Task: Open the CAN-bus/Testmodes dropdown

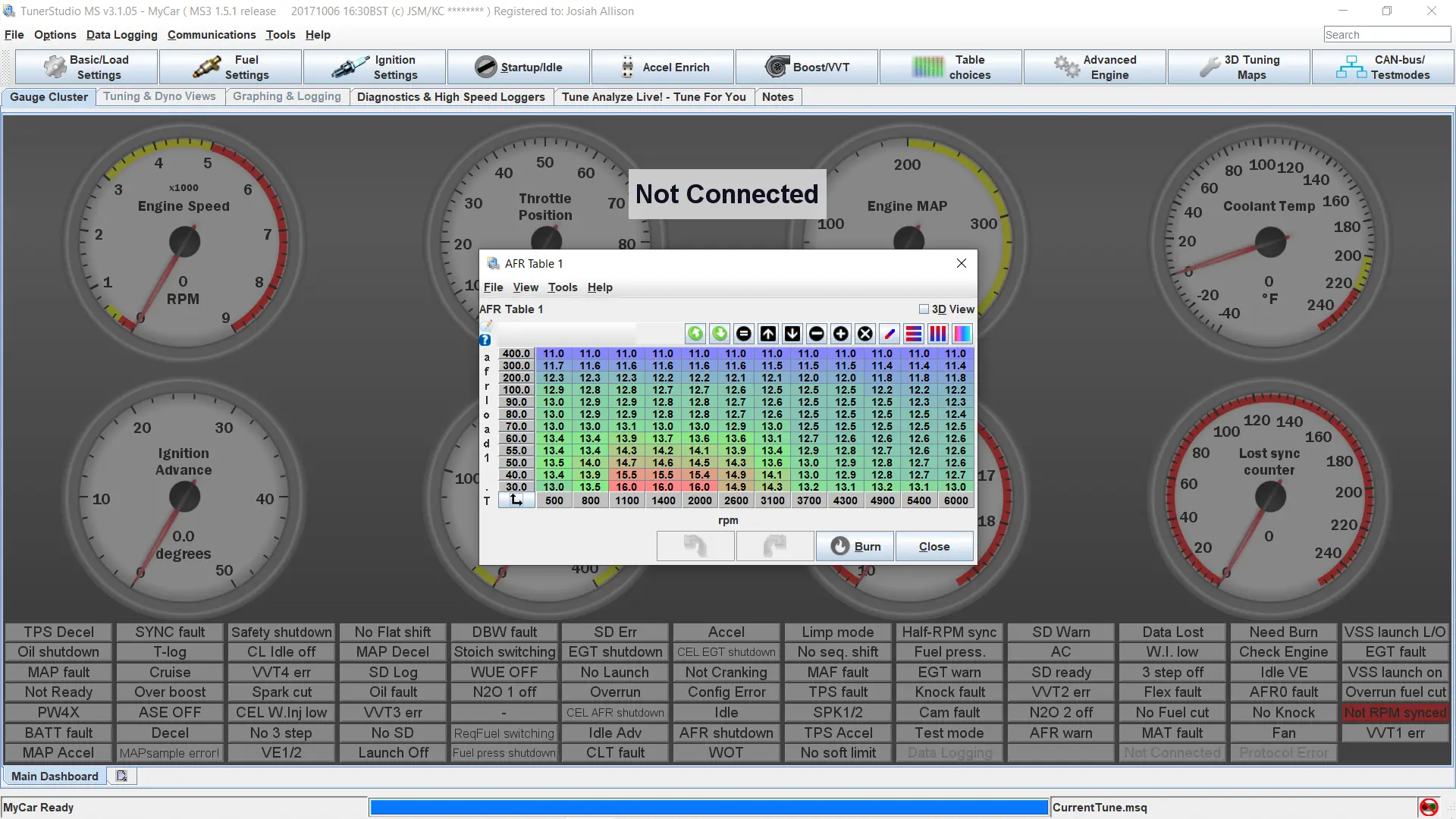Action: [1383, 67]
